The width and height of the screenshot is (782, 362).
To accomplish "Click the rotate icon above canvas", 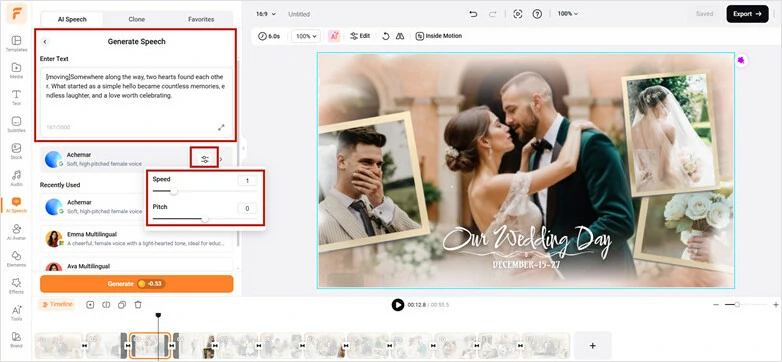I will pos(385,36).
